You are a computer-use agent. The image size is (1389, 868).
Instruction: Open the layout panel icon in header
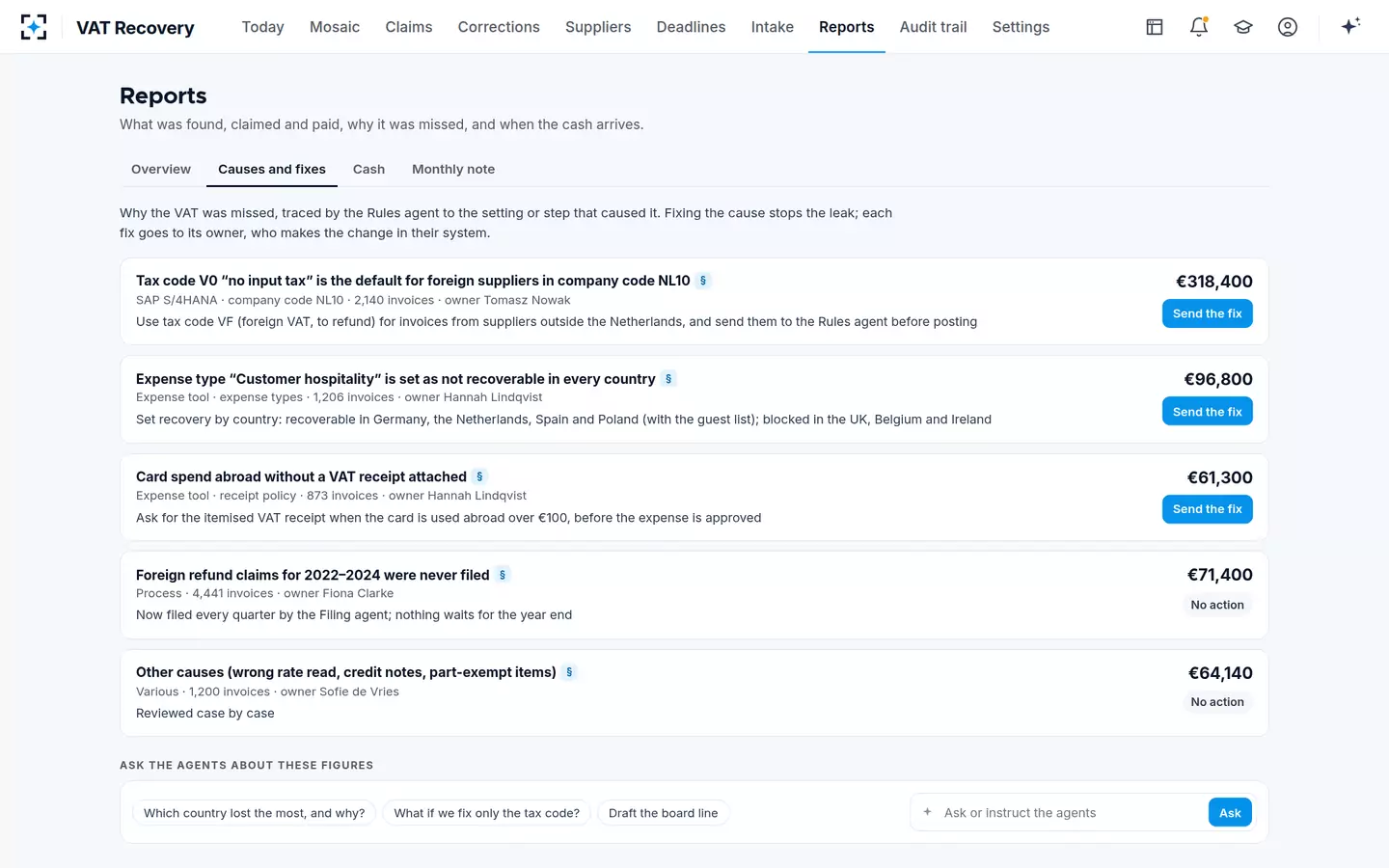tap(1155, 27)
